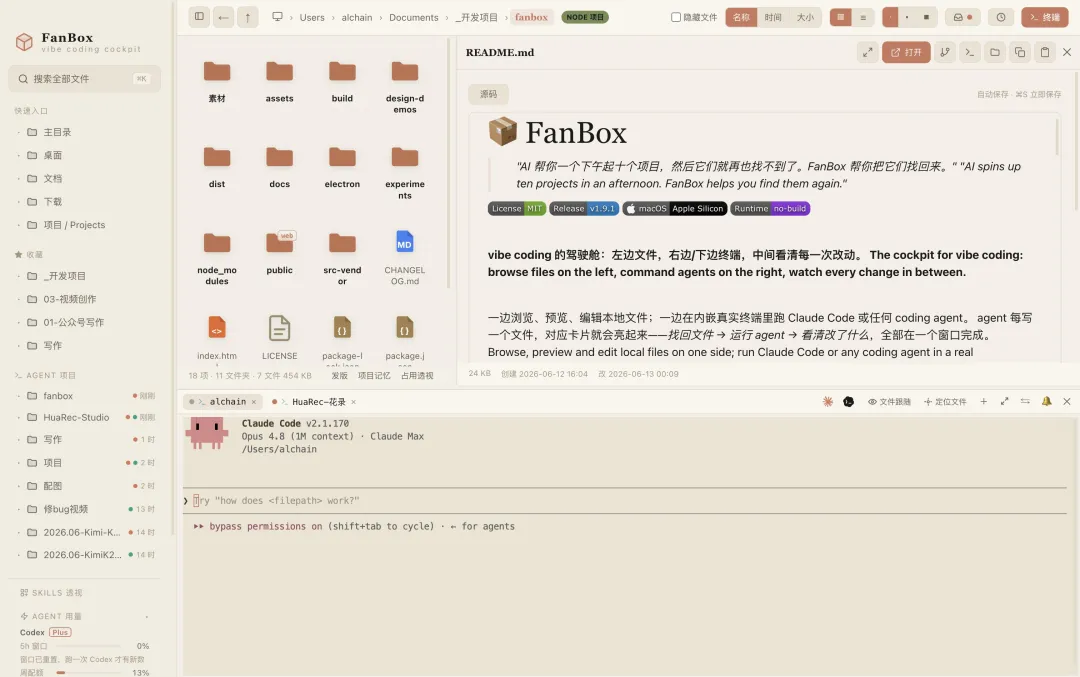The width and height of the screenshot is (1080, 677).
Task: Click the 搜索全部文件 search field
Action: point(84,79)
